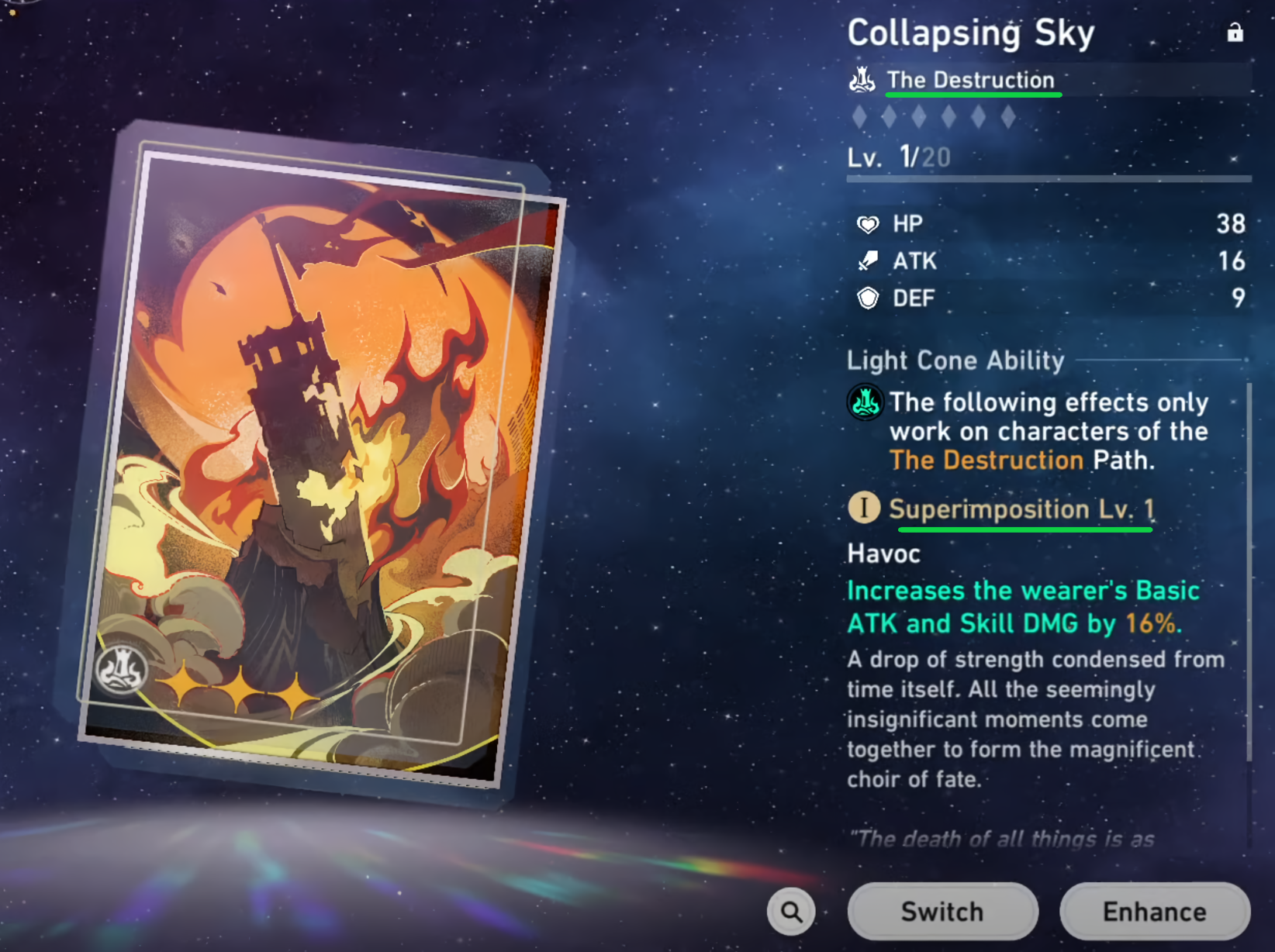Click the last superimposition diamond
The height and width of the screenshot is (952, 1275).
(x=1008, y=117)
